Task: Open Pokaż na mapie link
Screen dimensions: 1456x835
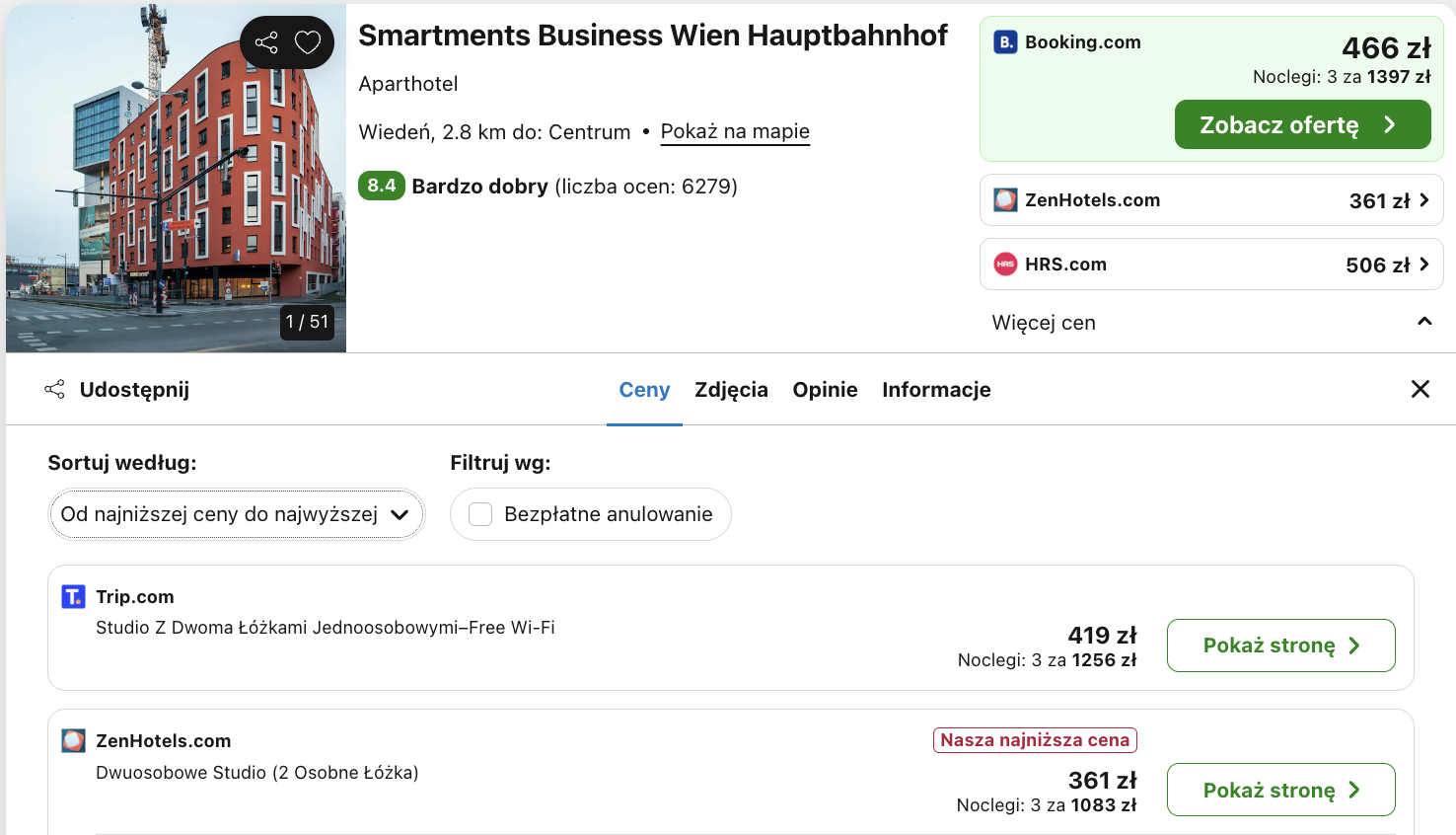Action: [x=735, y=131]
